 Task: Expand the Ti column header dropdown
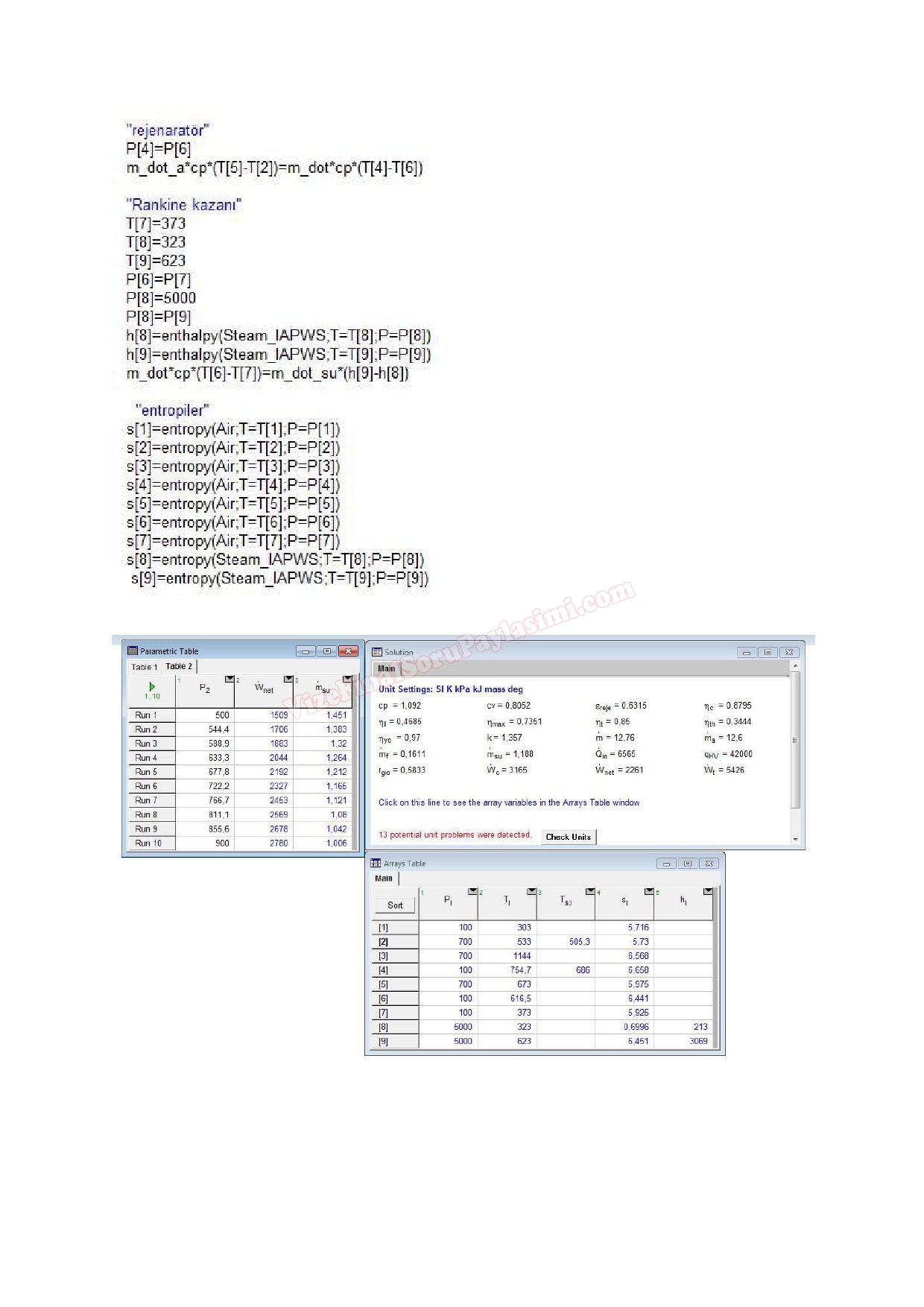(531, 891)
